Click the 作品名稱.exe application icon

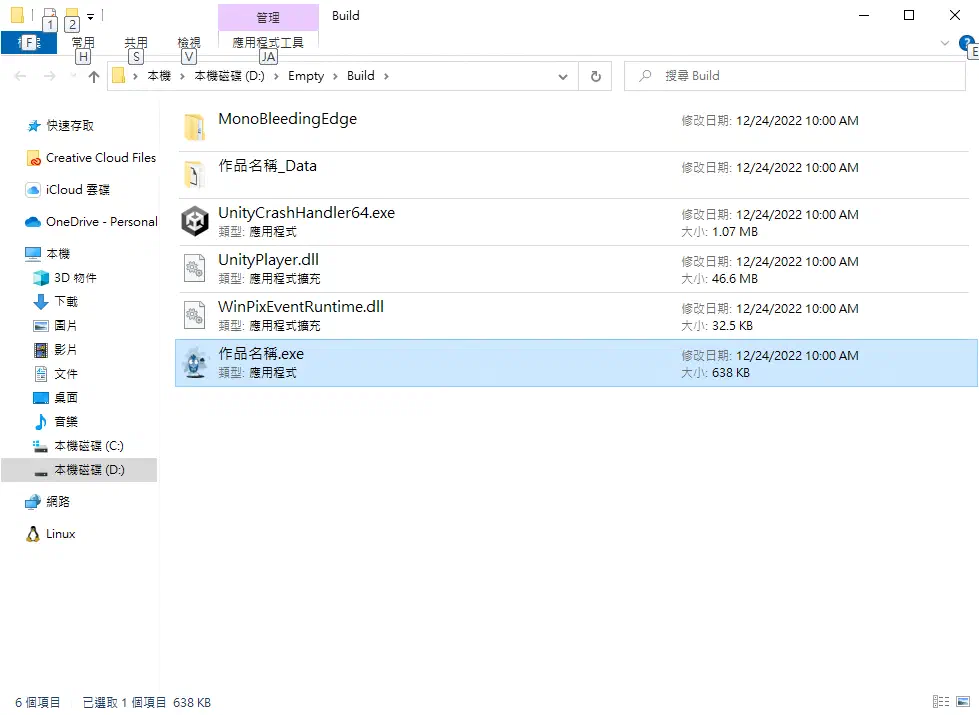point(194,362)
